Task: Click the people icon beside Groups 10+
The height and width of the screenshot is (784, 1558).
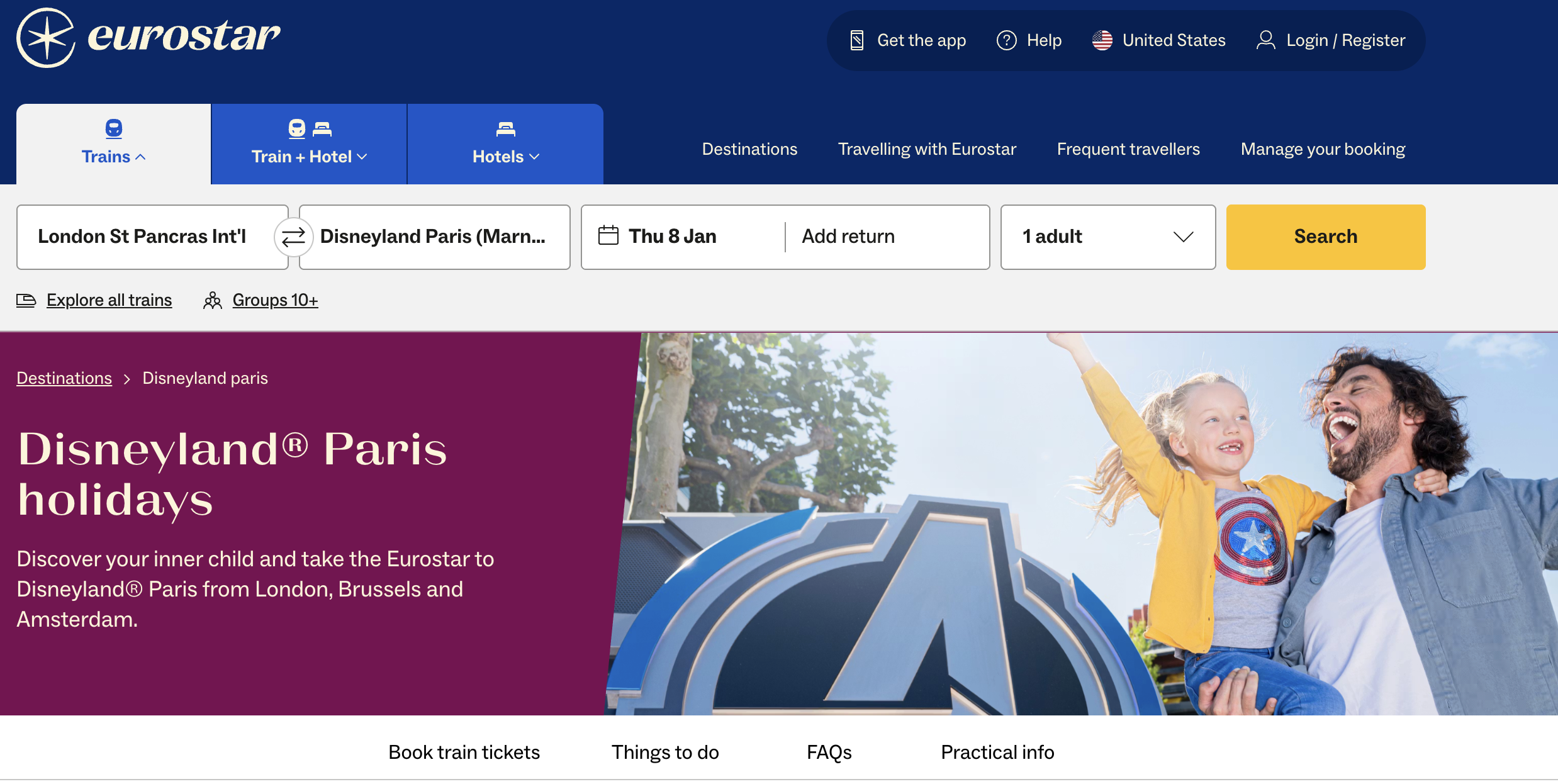Action: point(213,300)
